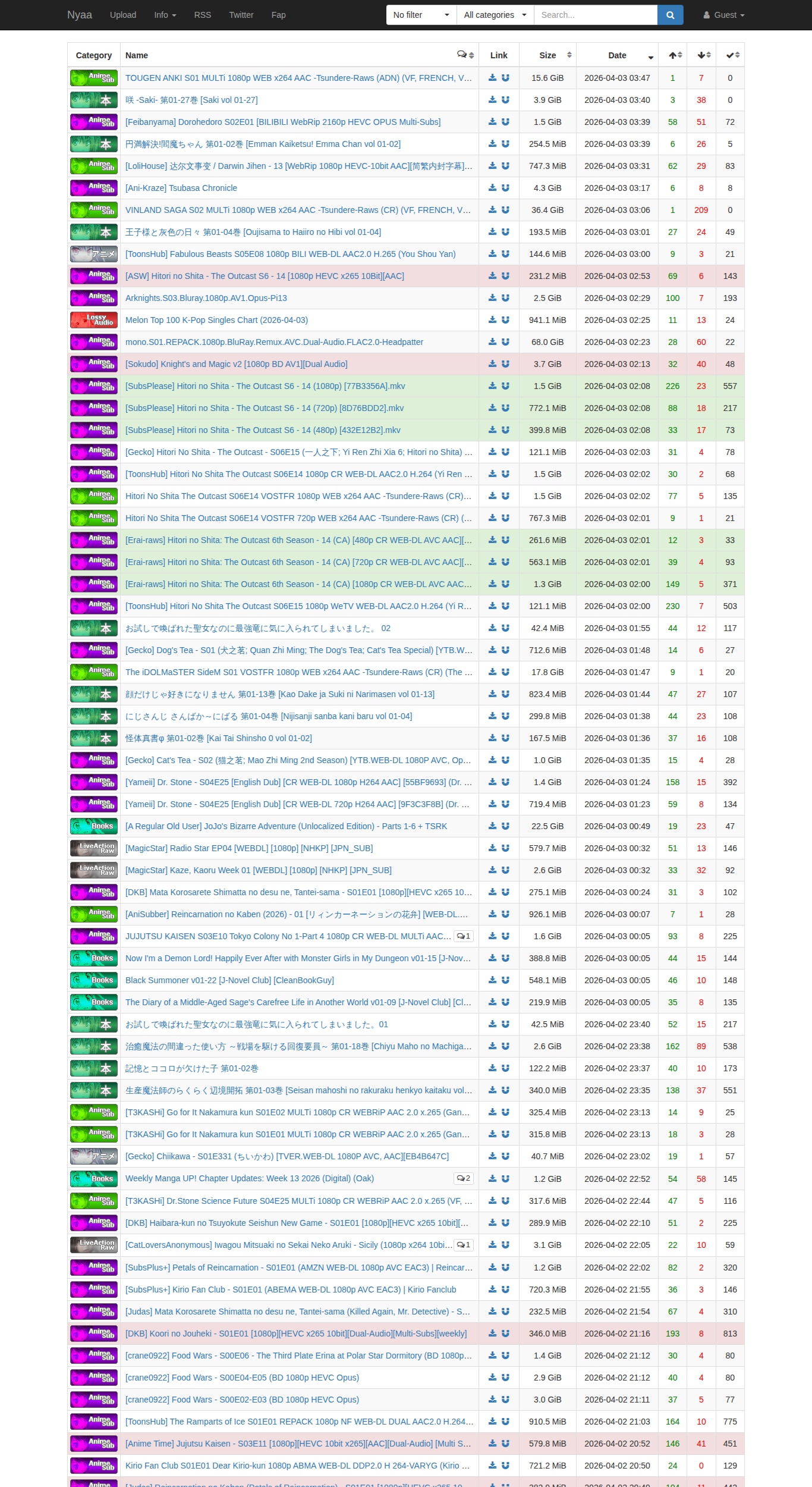Download torrent for Black Summoner v01-22
Viewport: 812px width, 1487px height.
click(x=492, y=980)
